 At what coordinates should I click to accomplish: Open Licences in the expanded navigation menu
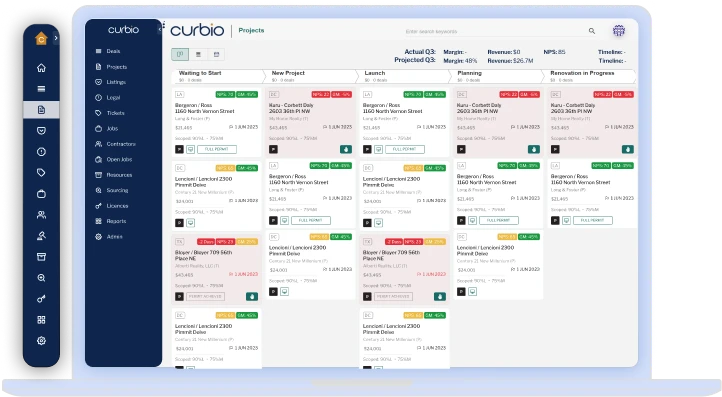point(112,206)
